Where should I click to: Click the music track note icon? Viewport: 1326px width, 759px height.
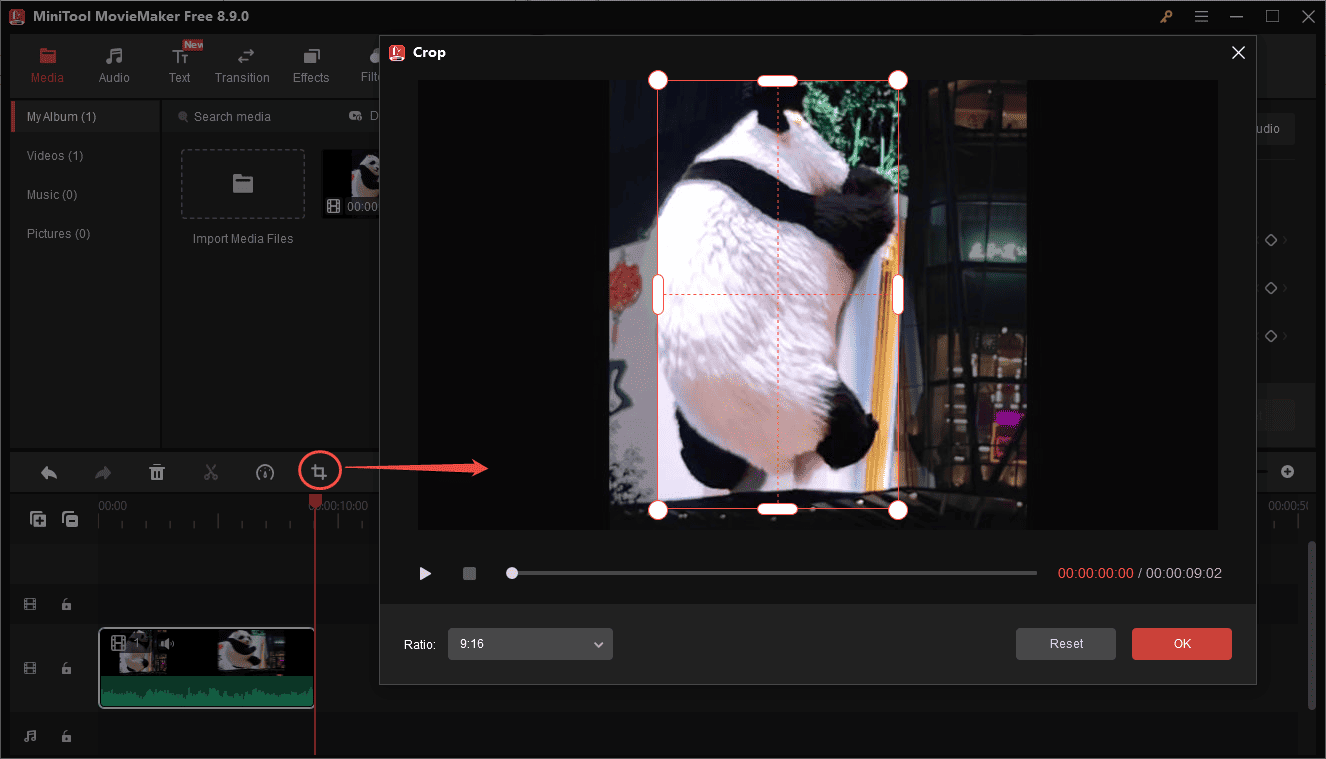pos(30,736)
